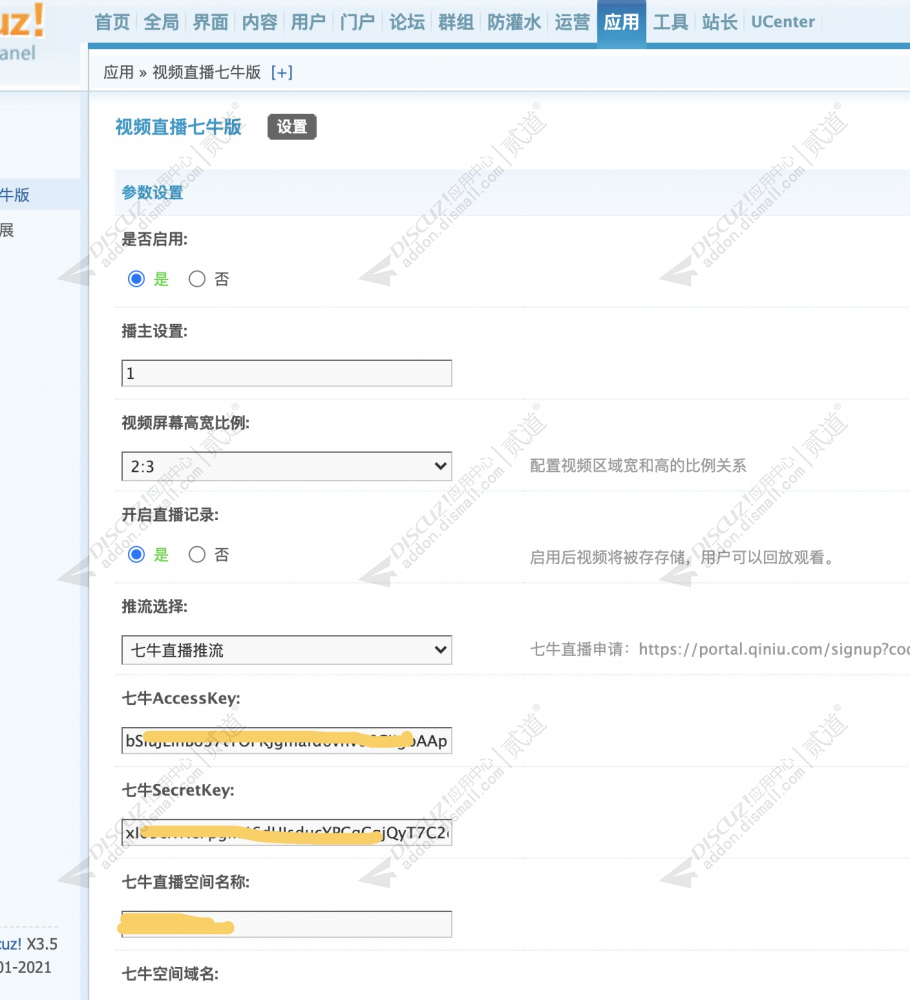Click the 开启直播记录: label
The height and width of the screenshot is (1000, 910).
click(x=170, y=515)
